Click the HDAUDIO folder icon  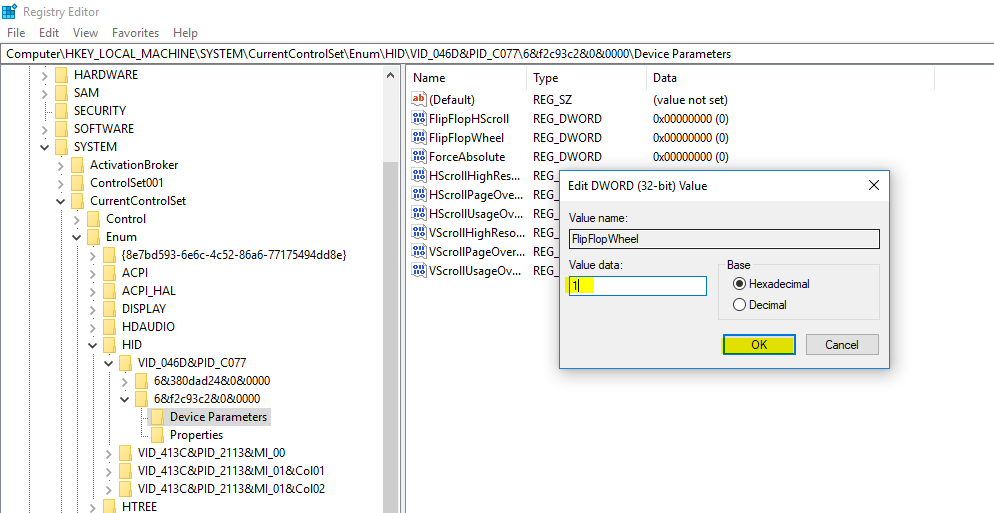(x=109, y=327)
